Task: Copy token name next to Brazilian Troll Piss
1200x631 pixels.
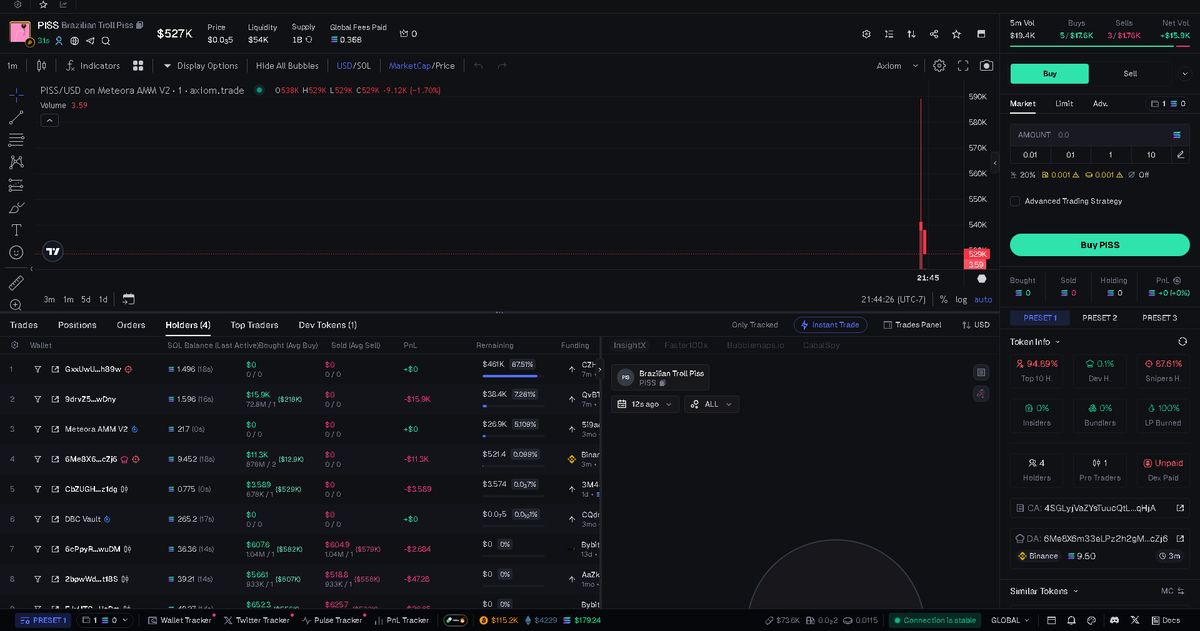Action: click(x=140, y=24)
